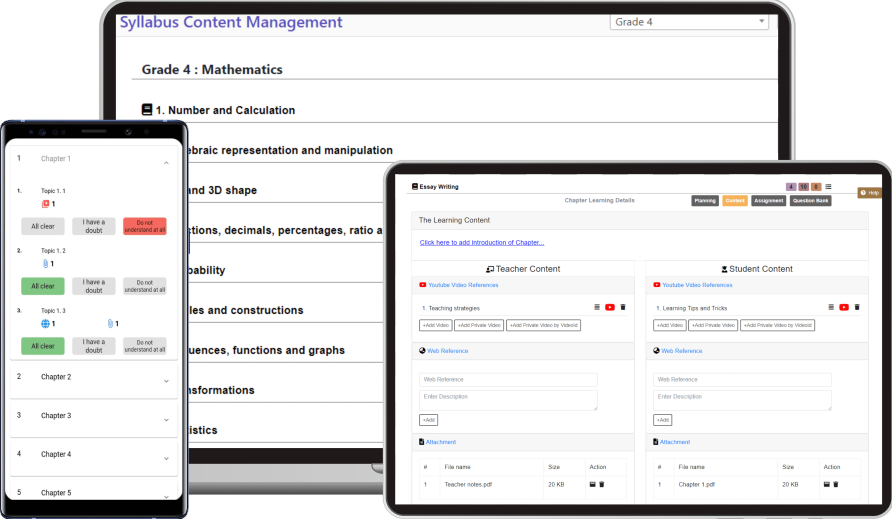Click +Add Private Video under Student Content
The height and width of the screenshot is (519, 892).
tap(713, 325)
